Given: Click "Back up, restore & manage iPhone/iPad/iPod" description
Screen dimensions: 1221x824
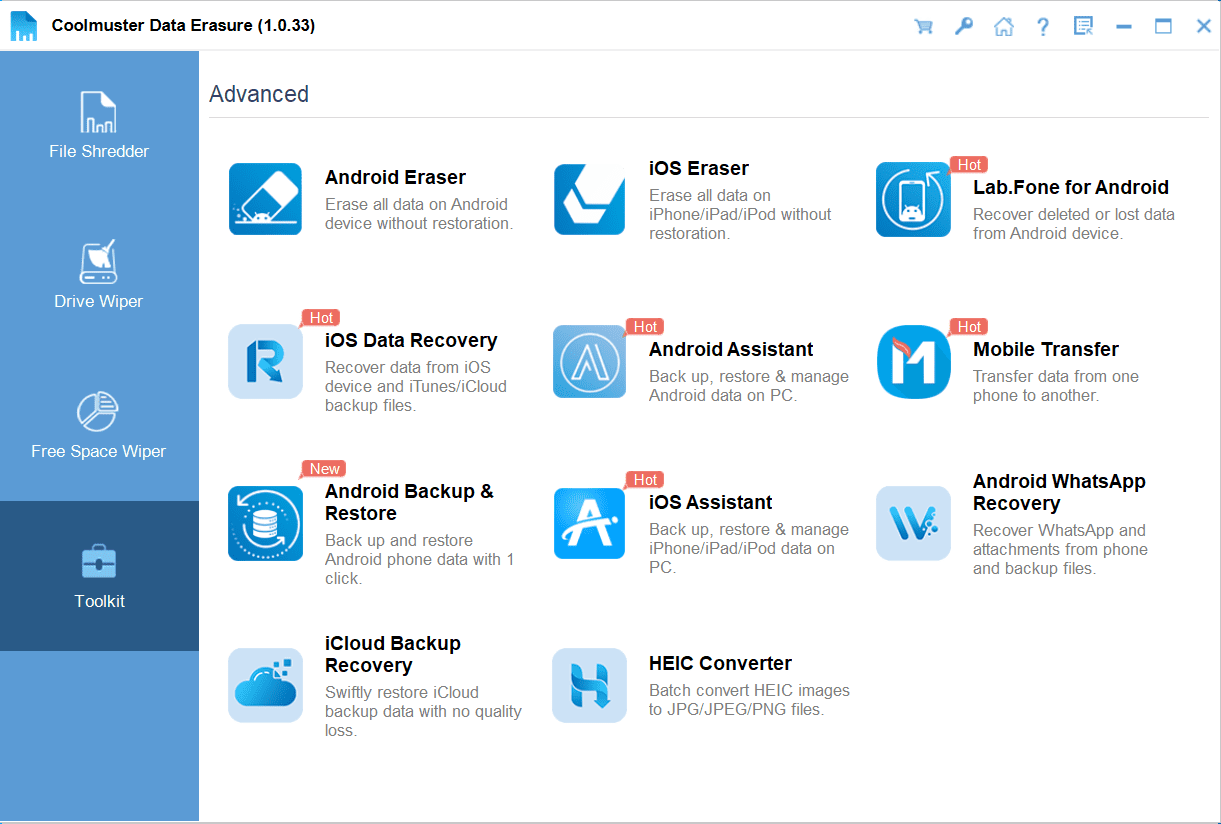Looking at the screenshot, I should pyautogui.click(x=749, y=548).
